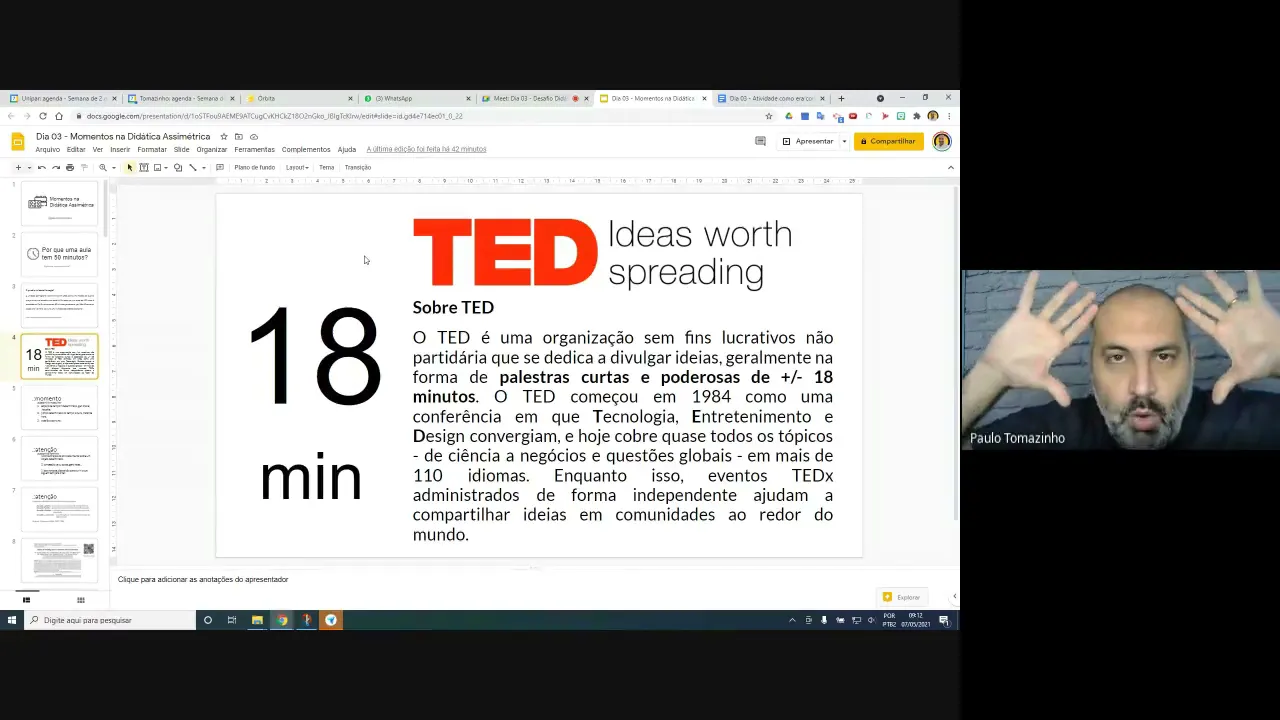Click the address bar URL

click(x=274, y=116)
